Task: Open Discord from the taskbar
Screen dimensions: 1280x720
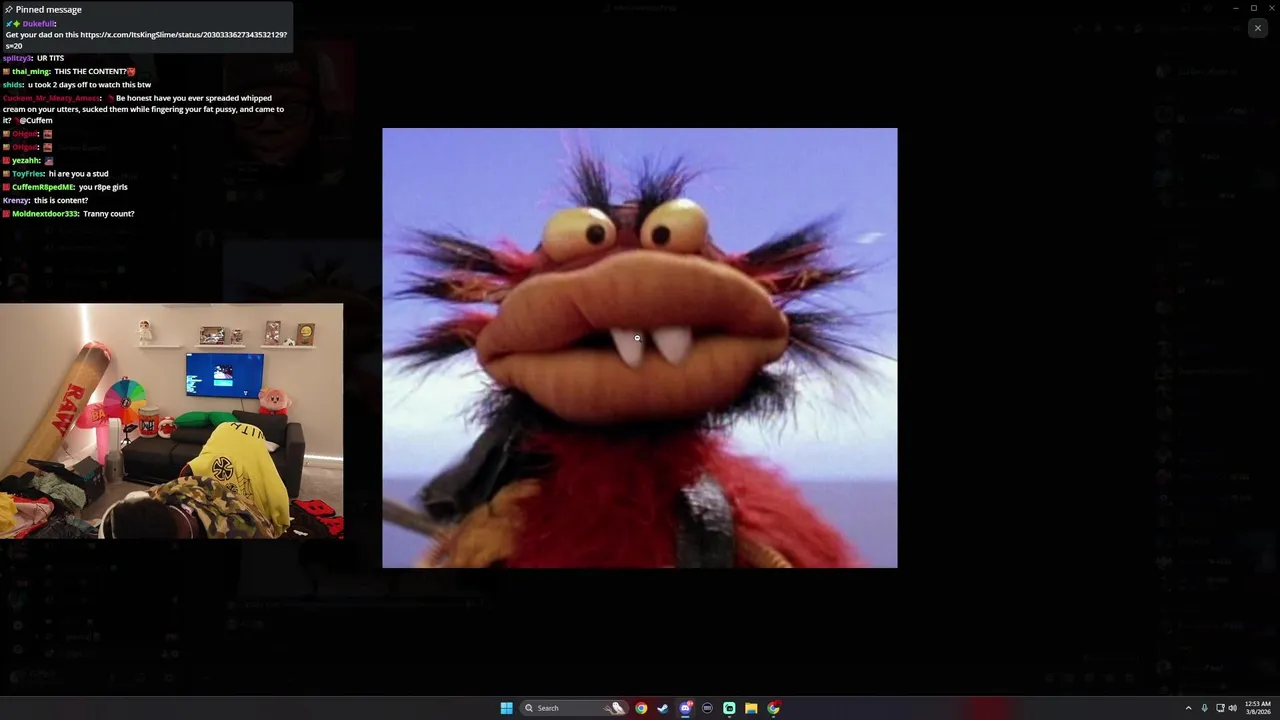Action: [685, 708]
